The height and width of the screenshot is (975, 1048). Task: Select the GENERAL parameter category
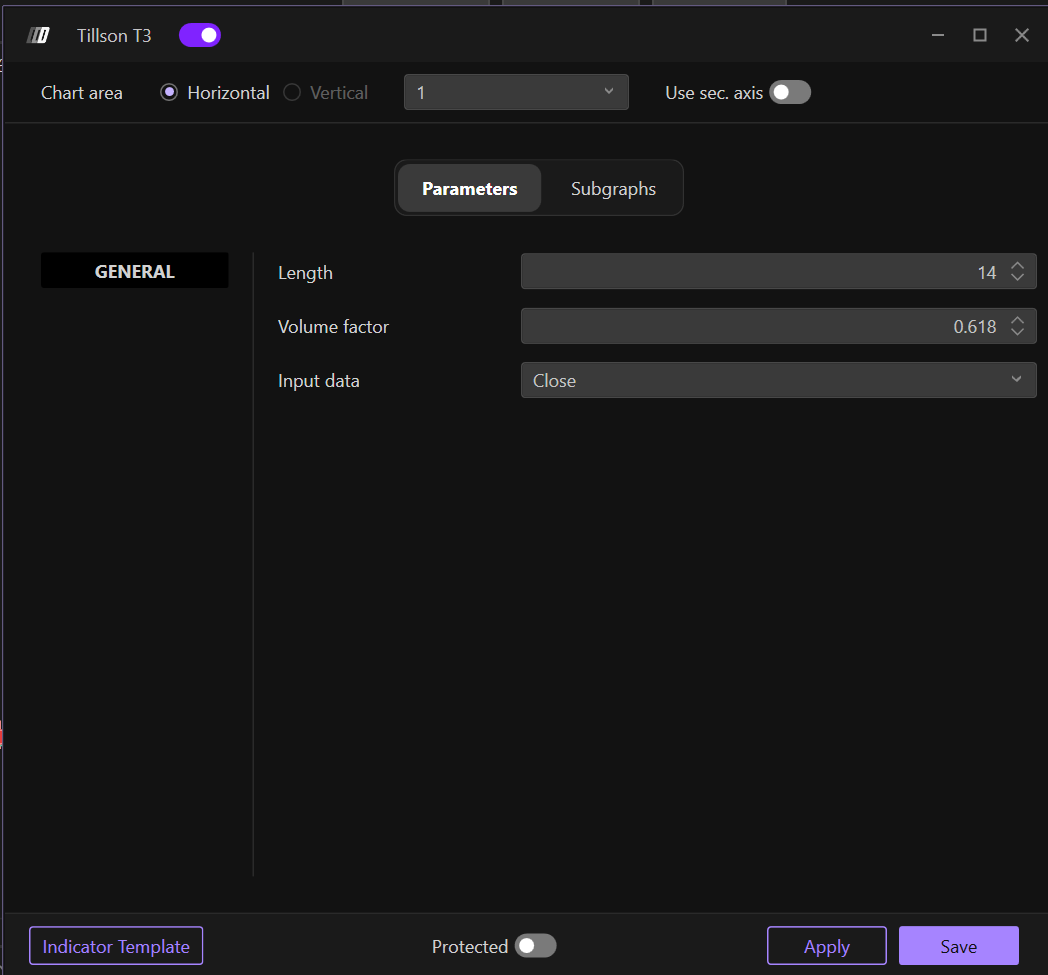point(135,272)
